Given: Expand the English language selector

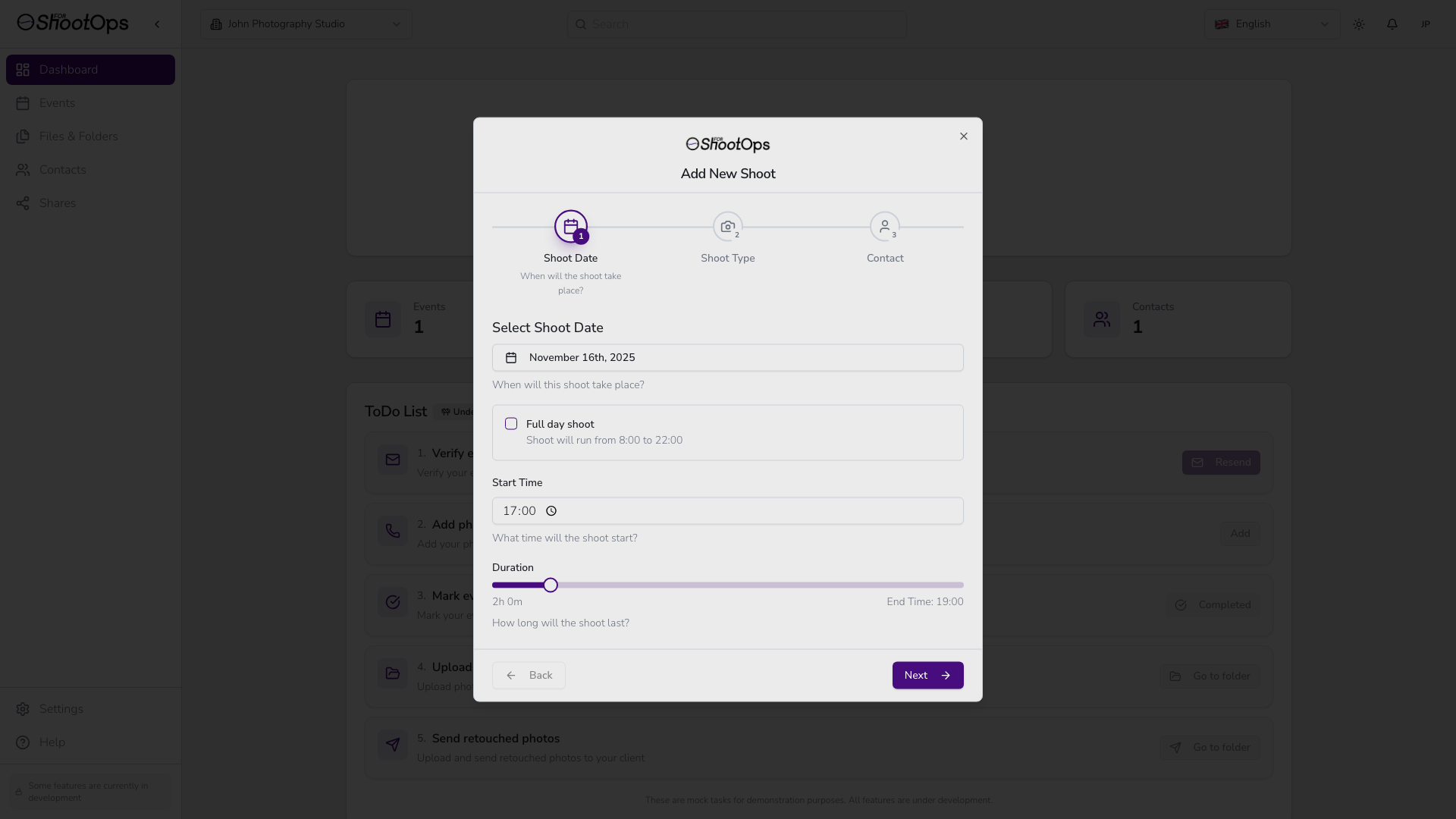Looking at the screenshot, I should [x=1272, y=24].
